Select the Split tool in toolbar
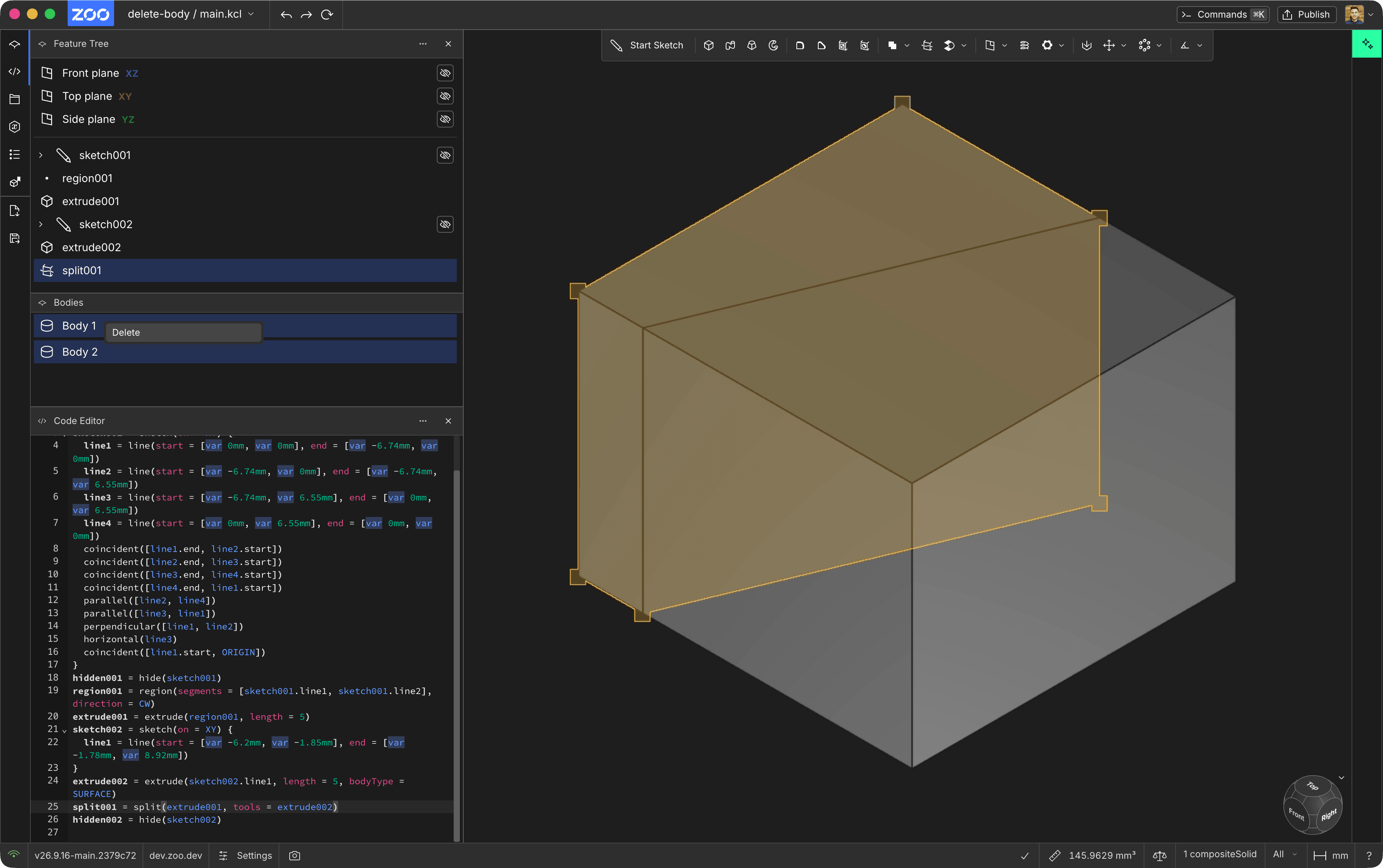 (927, 45)
